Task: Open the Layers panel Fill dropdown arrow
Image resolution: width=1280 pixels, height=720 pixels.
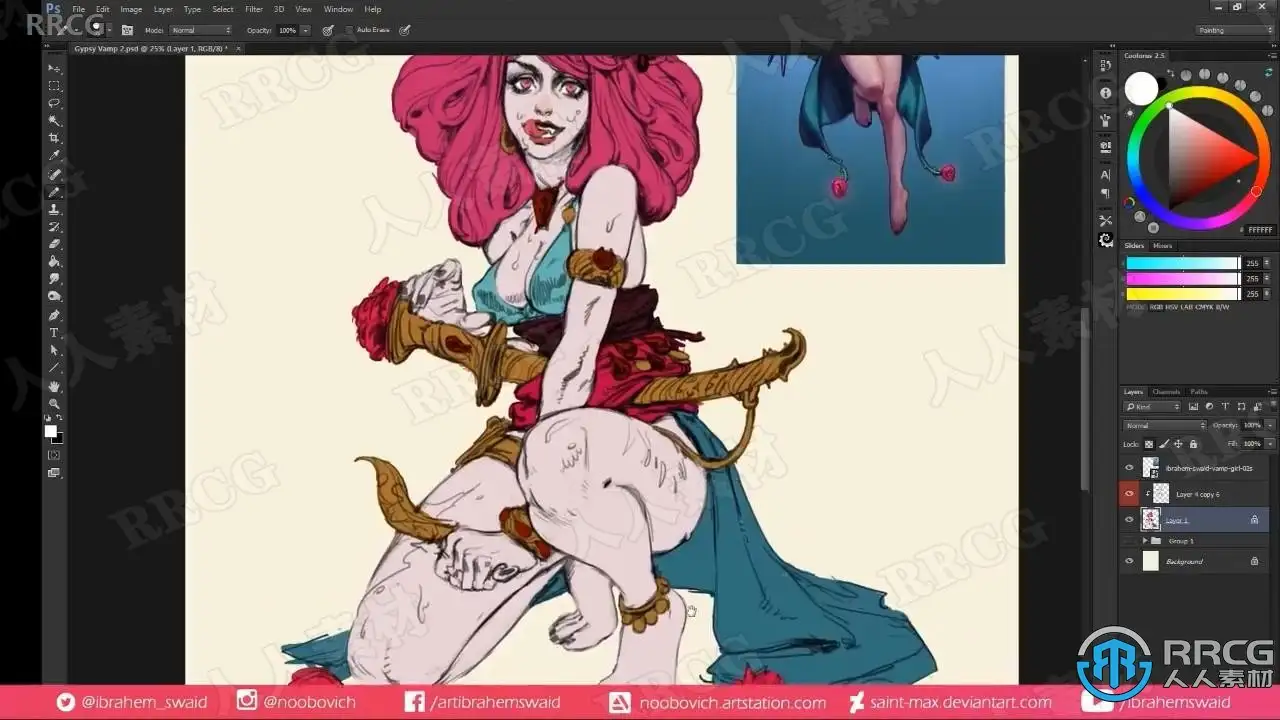Action: pos(1270,444)
